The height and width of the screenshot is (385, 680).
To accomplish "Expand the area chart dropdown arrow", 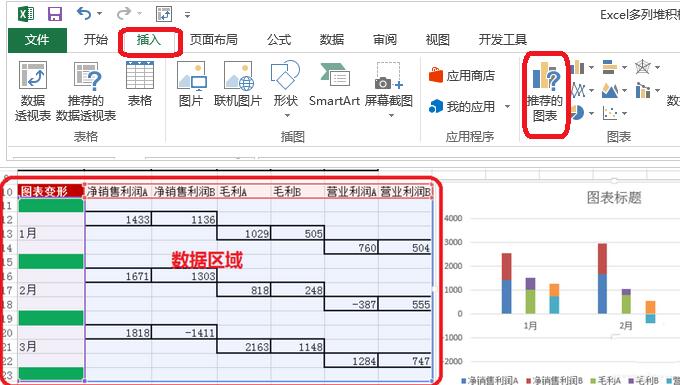I will click(624, 91).
